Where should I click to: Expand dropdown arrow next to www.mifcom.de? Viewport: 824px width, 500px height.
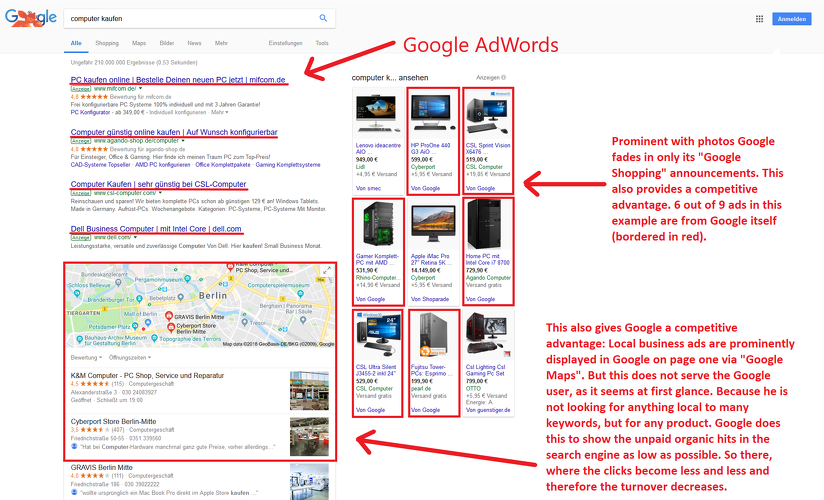[x=140, y=89]
